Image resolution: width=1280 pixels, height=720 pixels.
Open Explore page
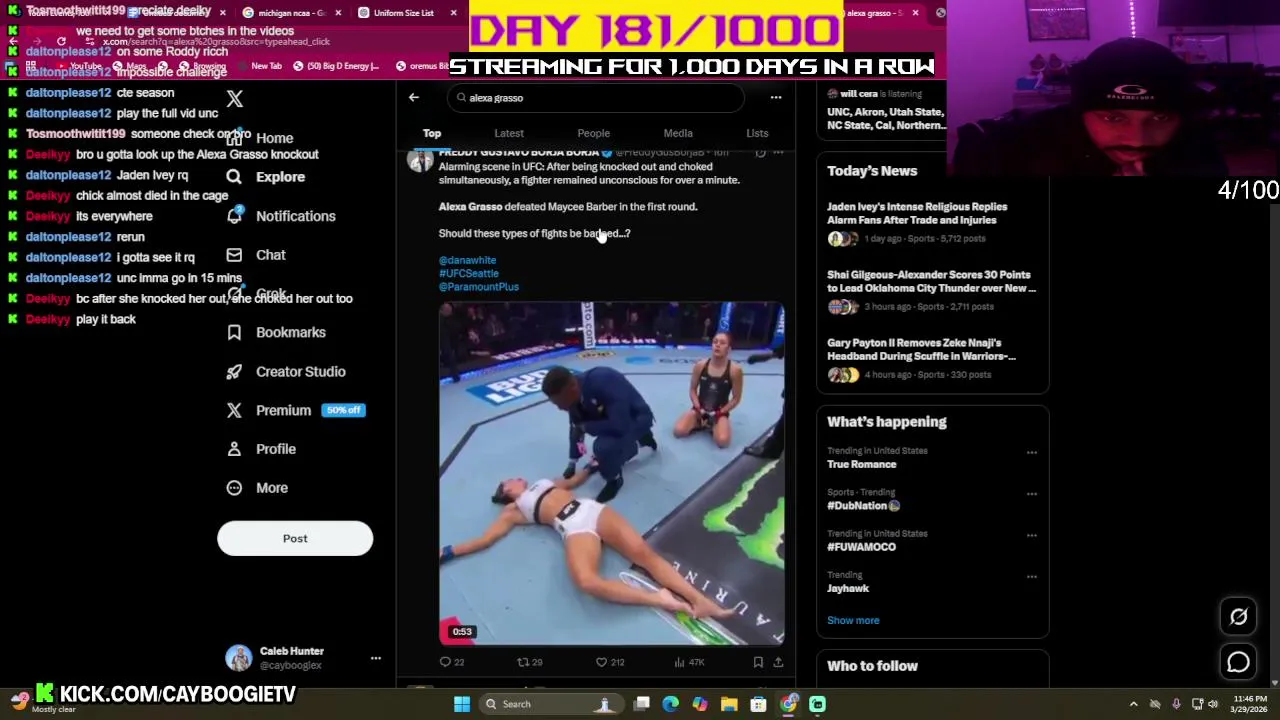266,177
